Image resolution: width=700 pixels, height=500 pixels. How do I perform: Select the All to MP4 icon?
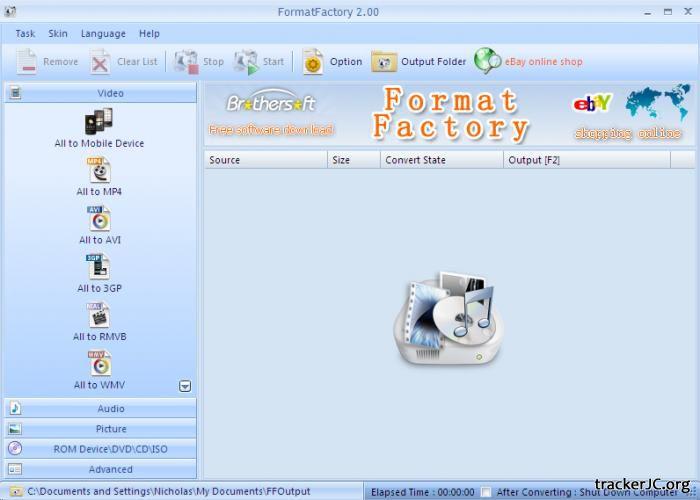coord(99,170)
